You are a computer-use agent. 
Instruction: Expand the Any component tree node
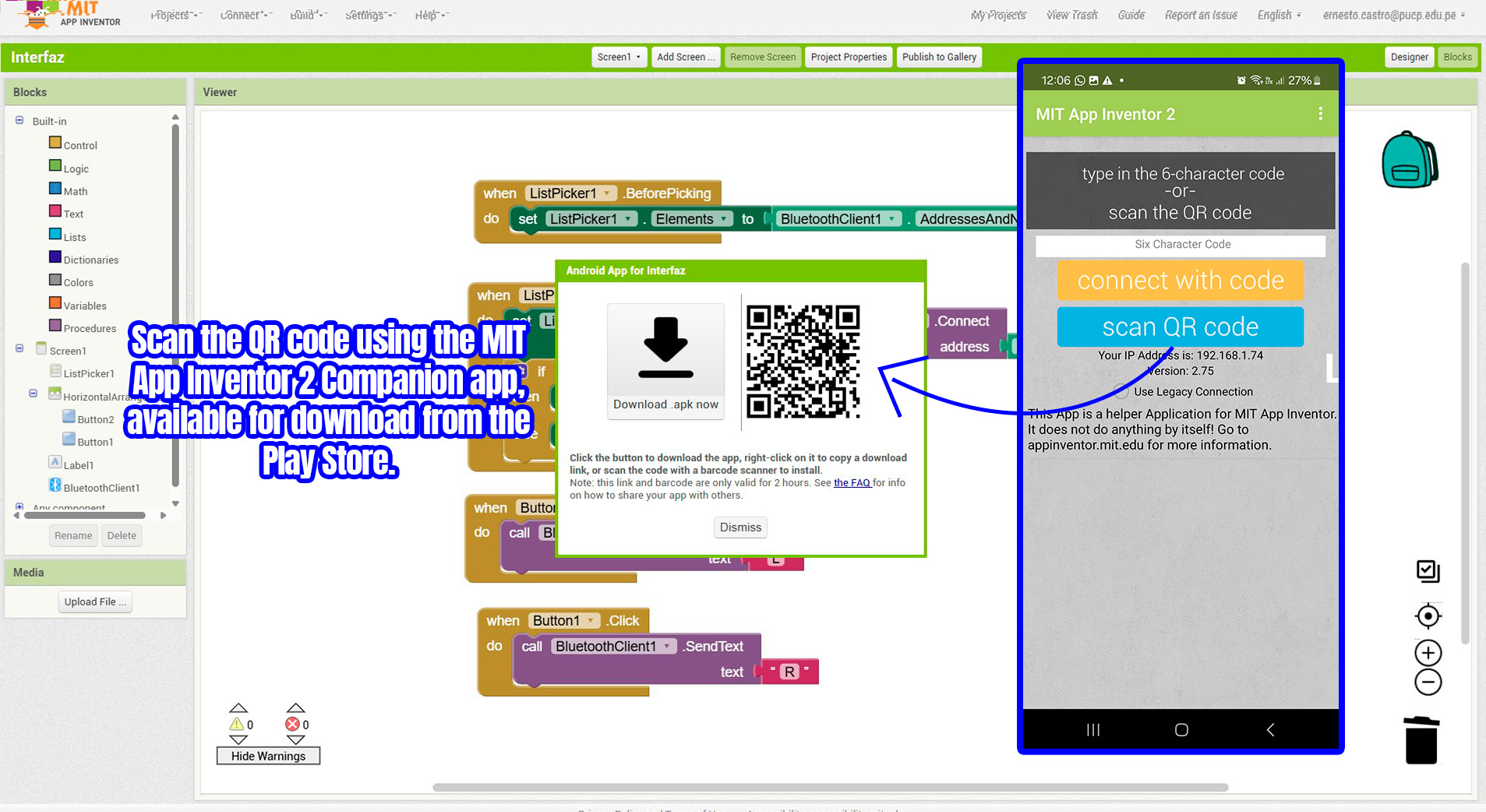(19, 507)
